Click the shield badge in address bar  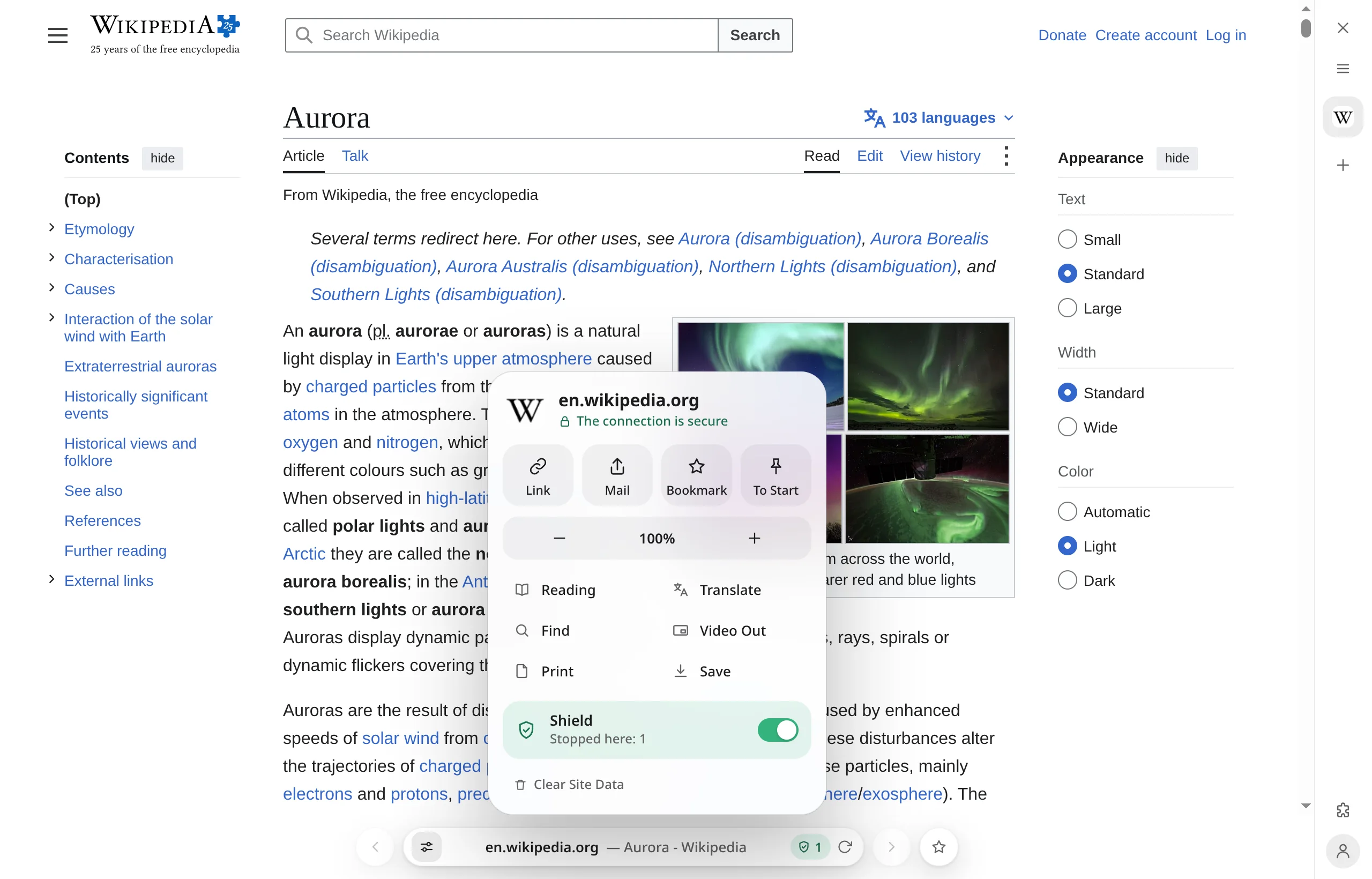click(810, 846)
